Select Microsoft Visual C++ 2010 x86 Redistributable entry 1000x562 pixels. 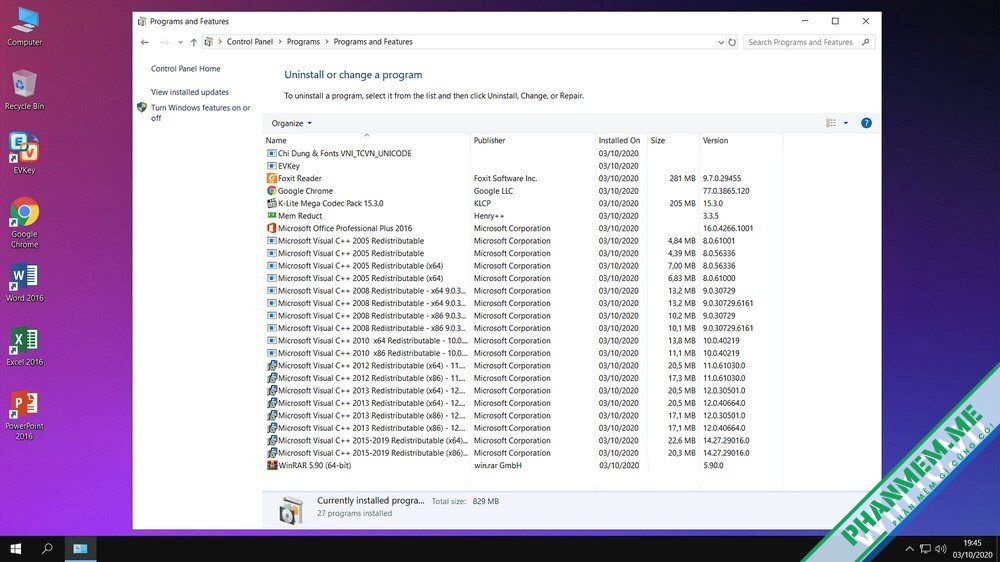372,353
